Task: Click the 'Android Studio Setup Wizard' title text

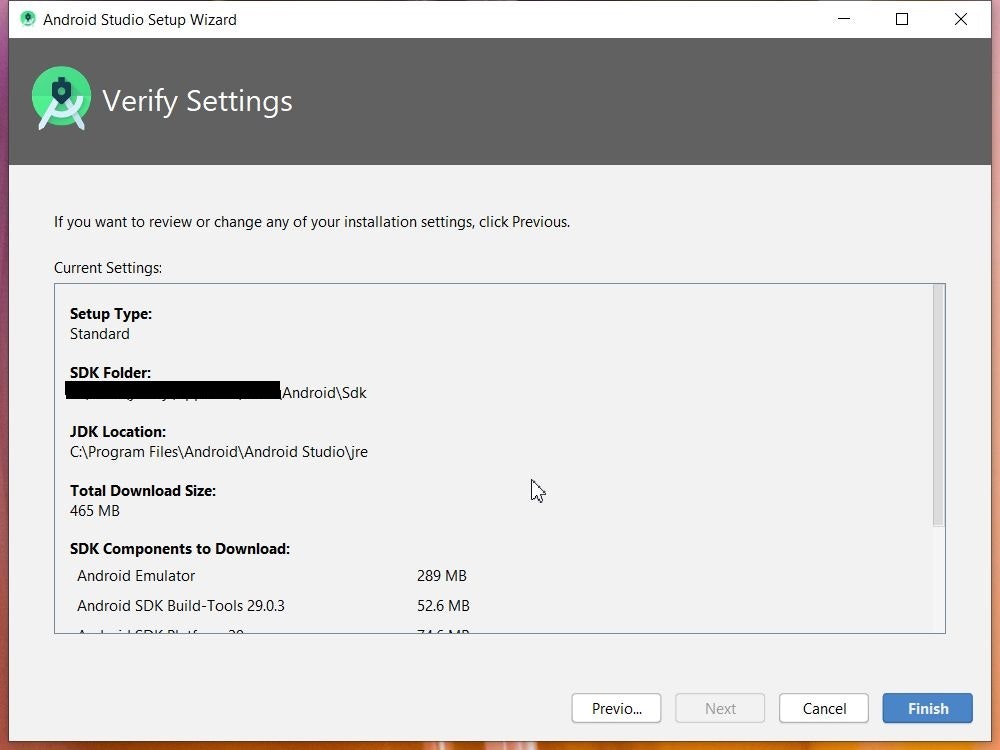Action: coord(140,19)
